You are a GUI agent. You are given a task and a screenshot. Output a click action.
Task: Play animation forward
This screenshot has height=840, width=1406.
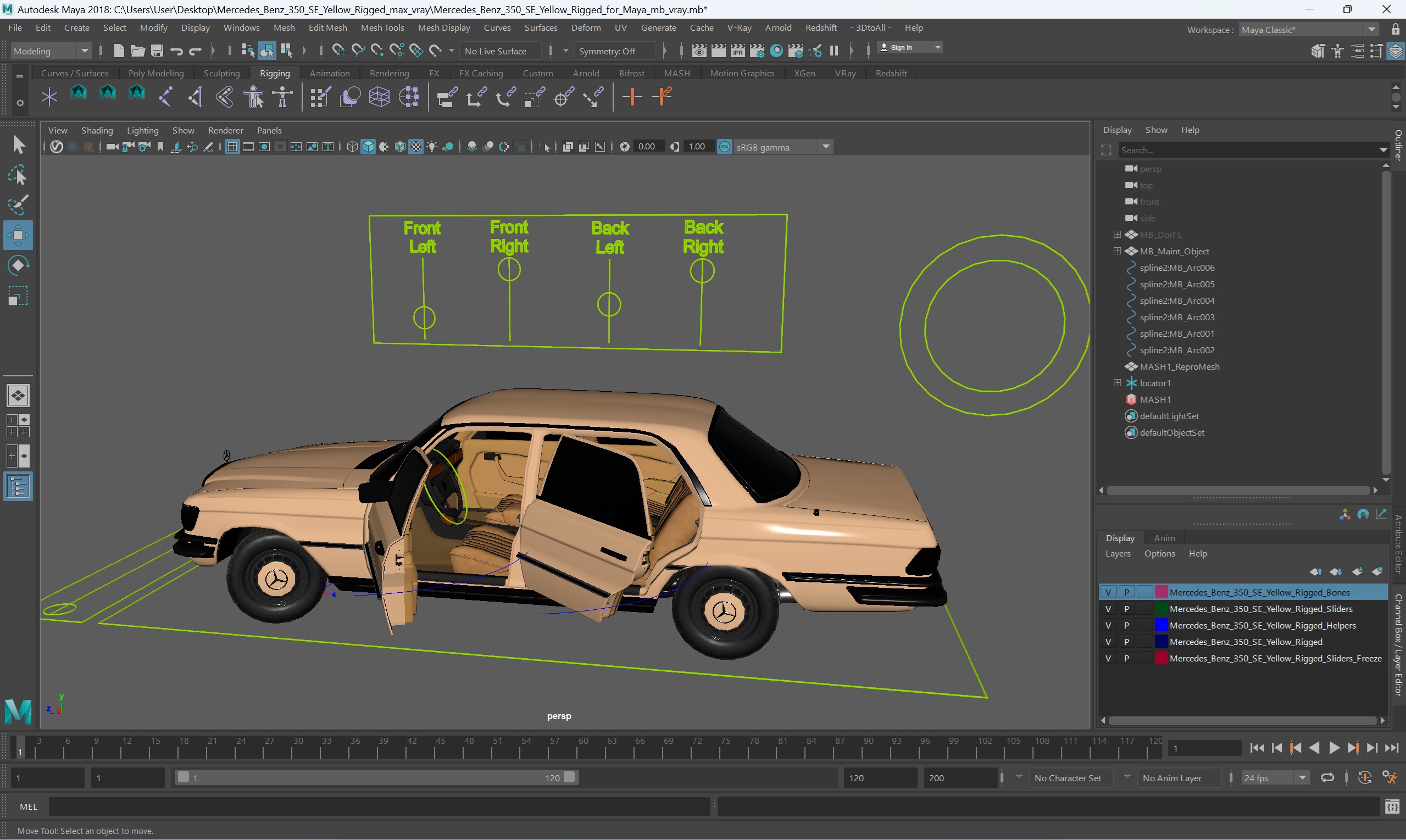coord(1333,748)
